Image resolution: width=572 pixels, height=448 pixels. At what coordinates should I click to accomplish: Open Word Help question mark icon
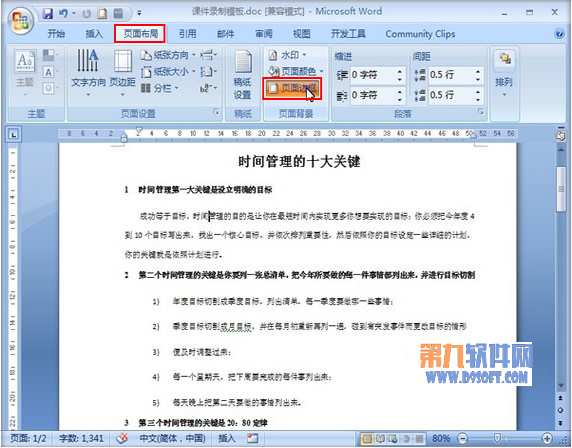[x=559, y=34]
